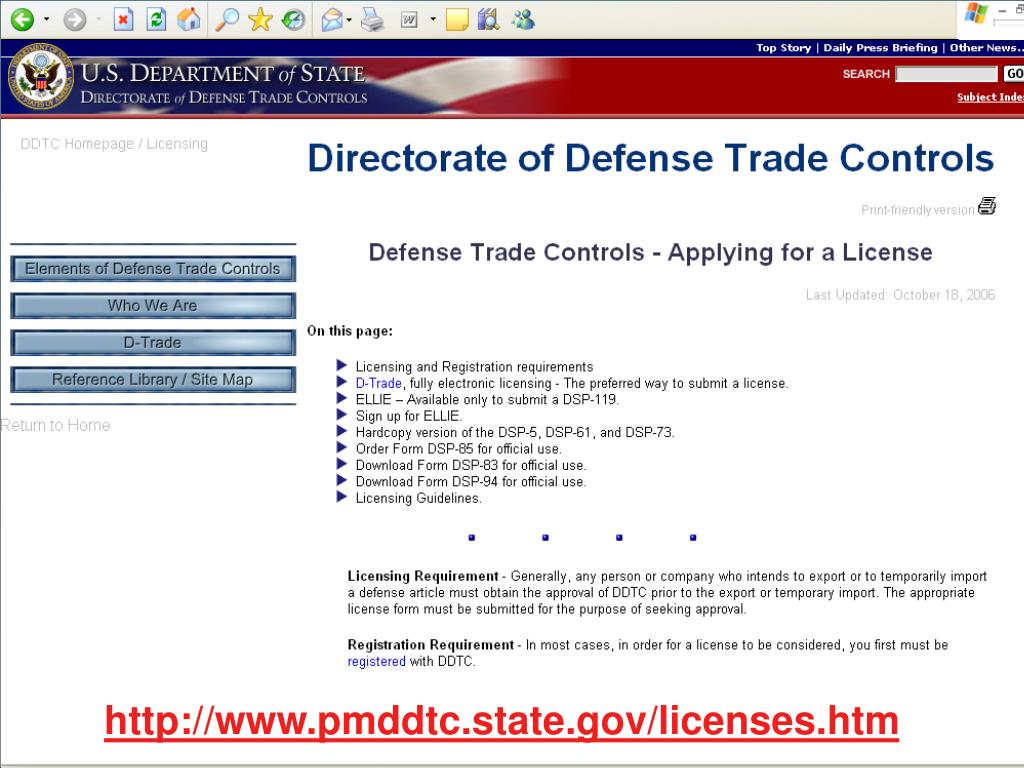The image size is (1024, 768).
Task: Open the D-Trade sidebar menu button
Action: 153,342
